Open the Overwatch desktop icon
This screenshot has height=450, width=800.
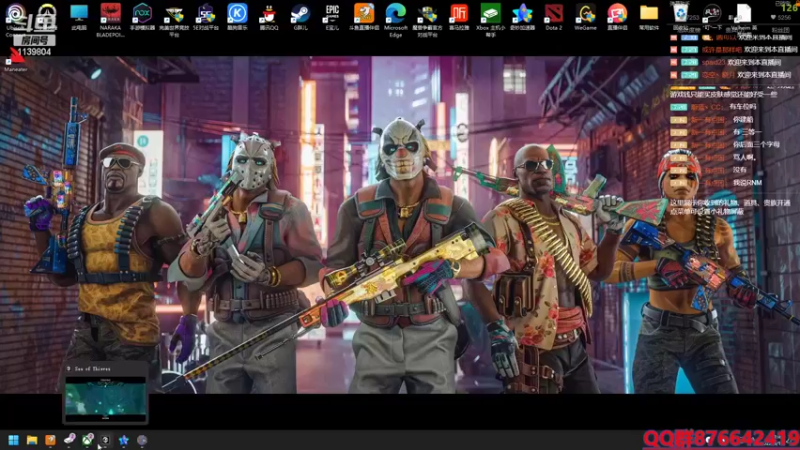click(x=47, y=14)
